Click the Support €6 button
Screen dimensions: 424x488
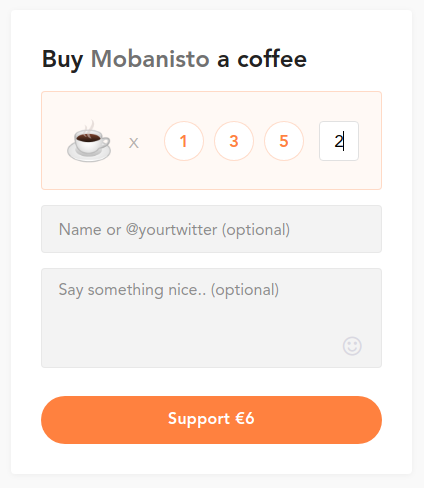point(211,420)
